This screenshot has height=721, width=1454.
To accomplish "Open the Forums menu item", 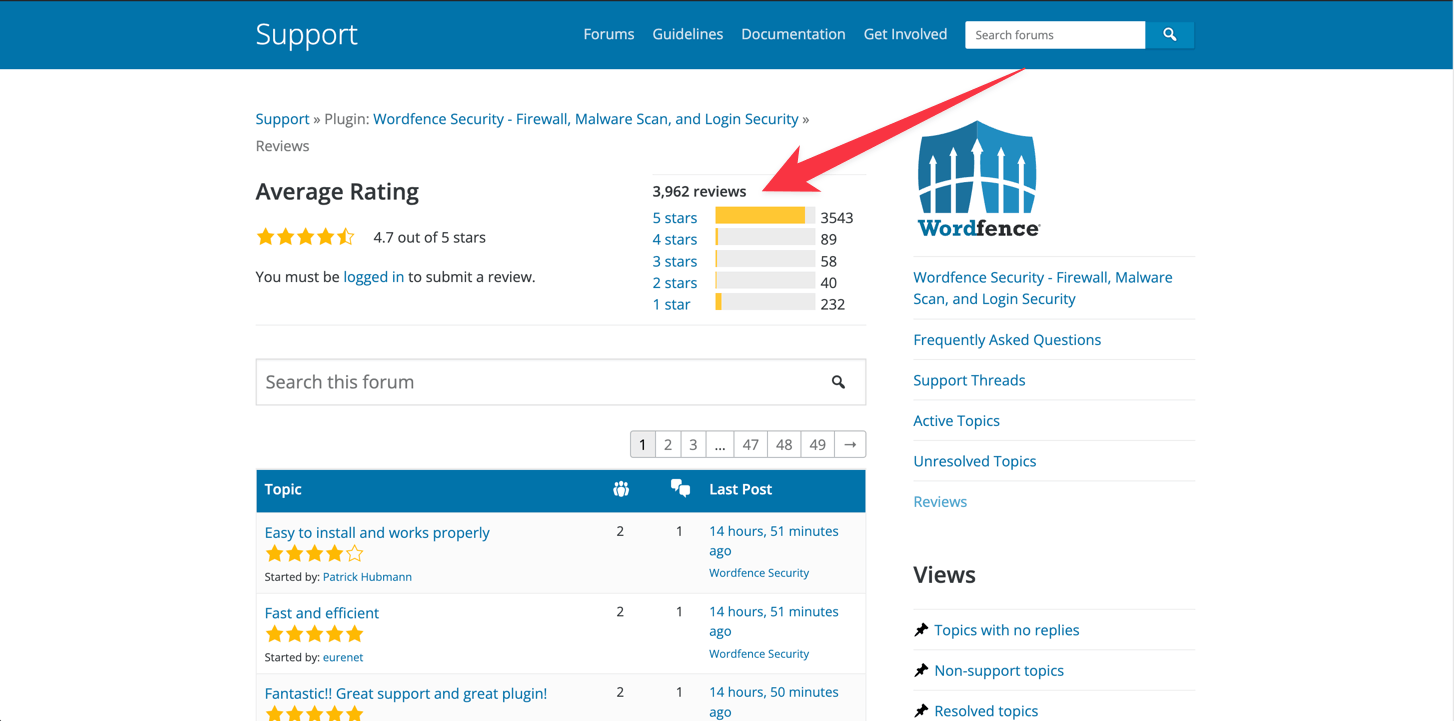I will tap(608, 34).
